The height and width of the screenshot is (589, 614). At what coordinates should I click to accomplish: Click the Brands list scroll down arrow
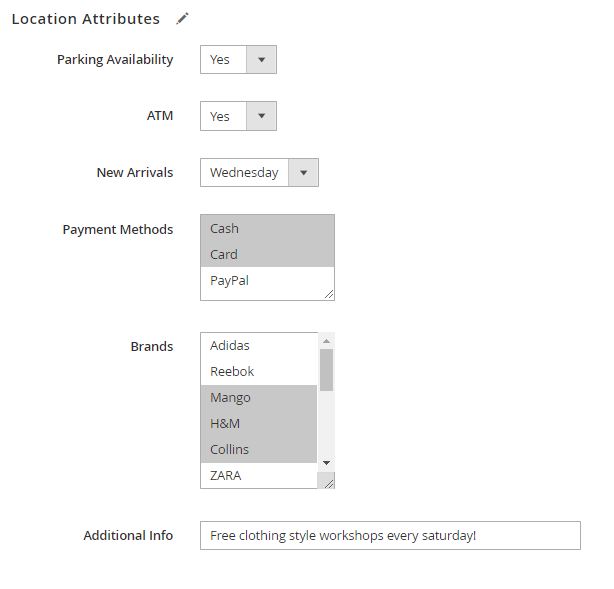pos(326,463)
